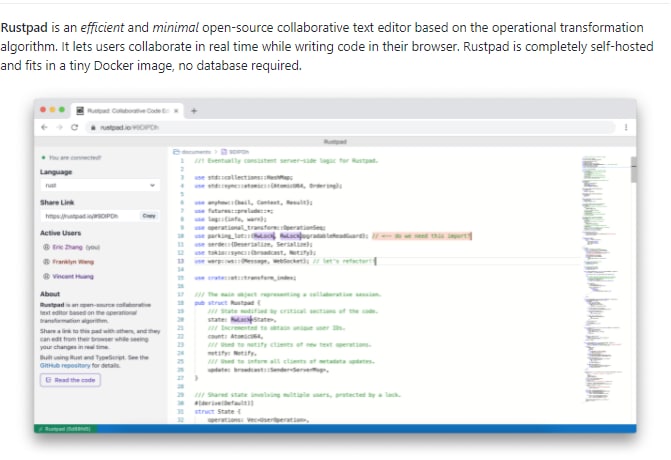Image resolution: width=671 pixels, height=460 pixels.
Task: Reload the Rustpad page
Action: coord(74,128)
